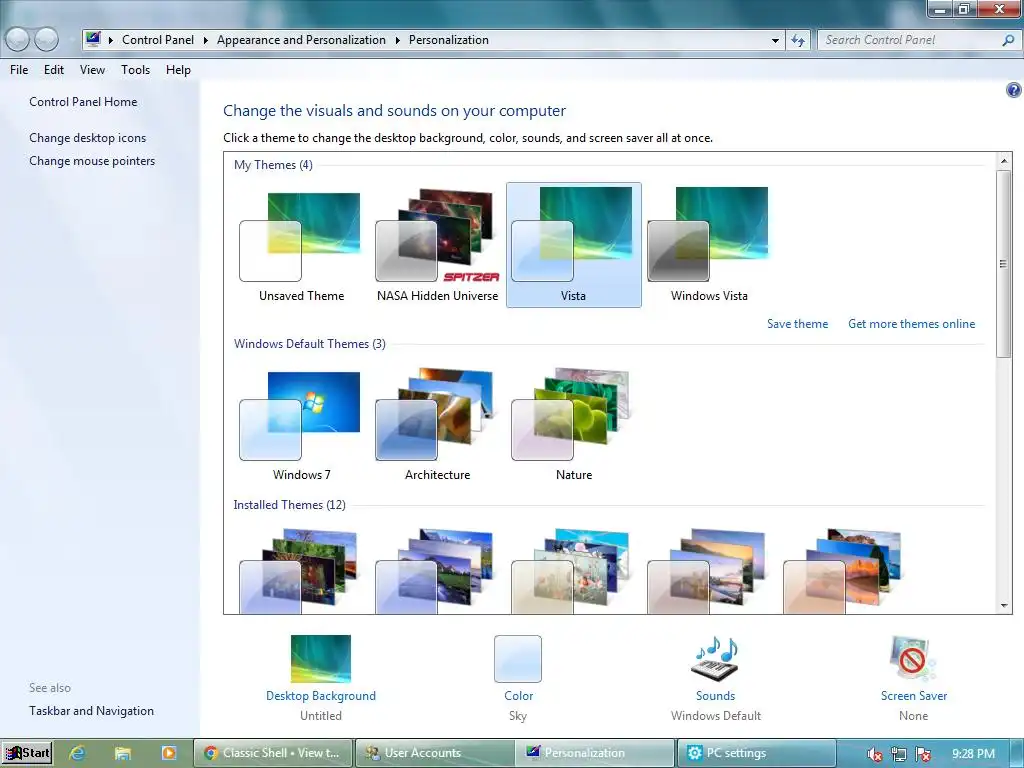Open the Screen Saver icon

point(913,658)
